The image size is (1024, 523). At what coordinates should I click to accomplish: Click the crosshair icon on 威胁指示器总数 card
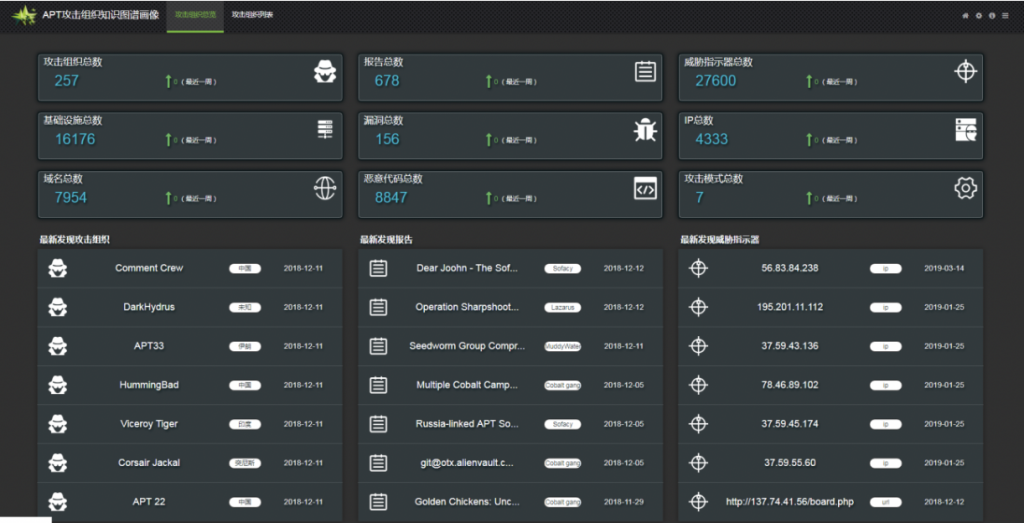point(965,71)
